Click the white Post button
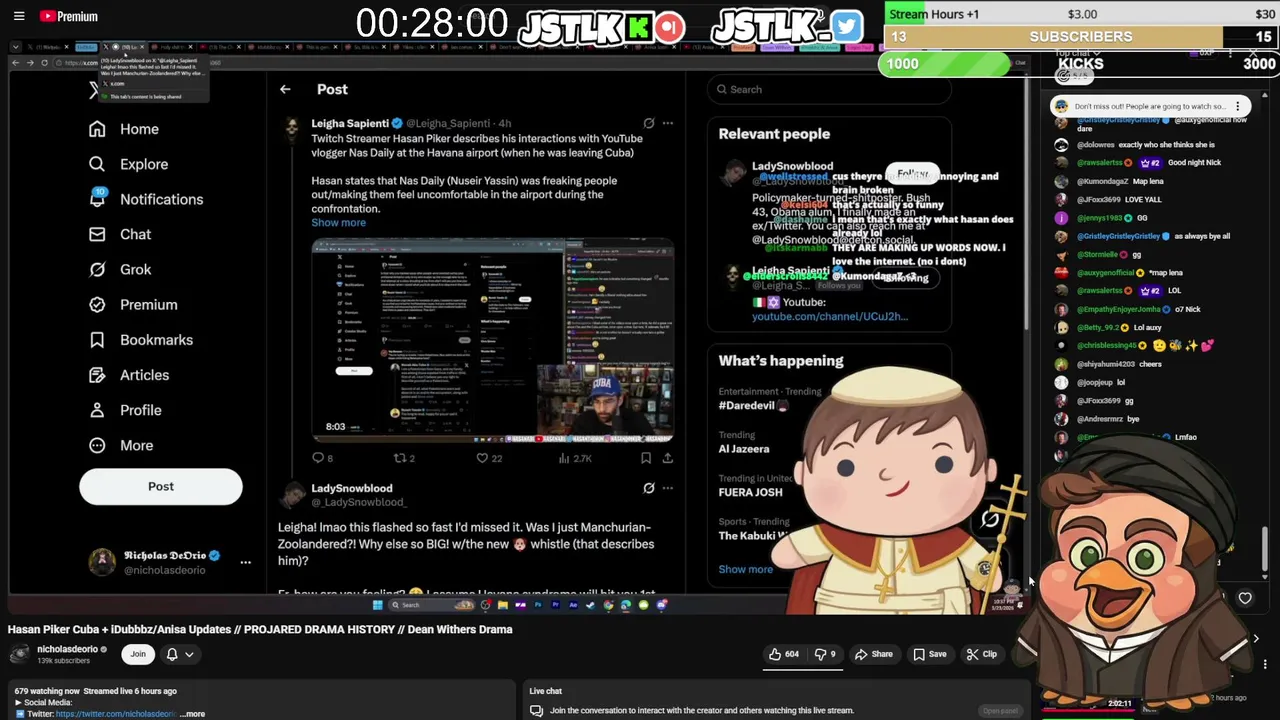This screenshot has height=720, width=1280. click(161, 486)
